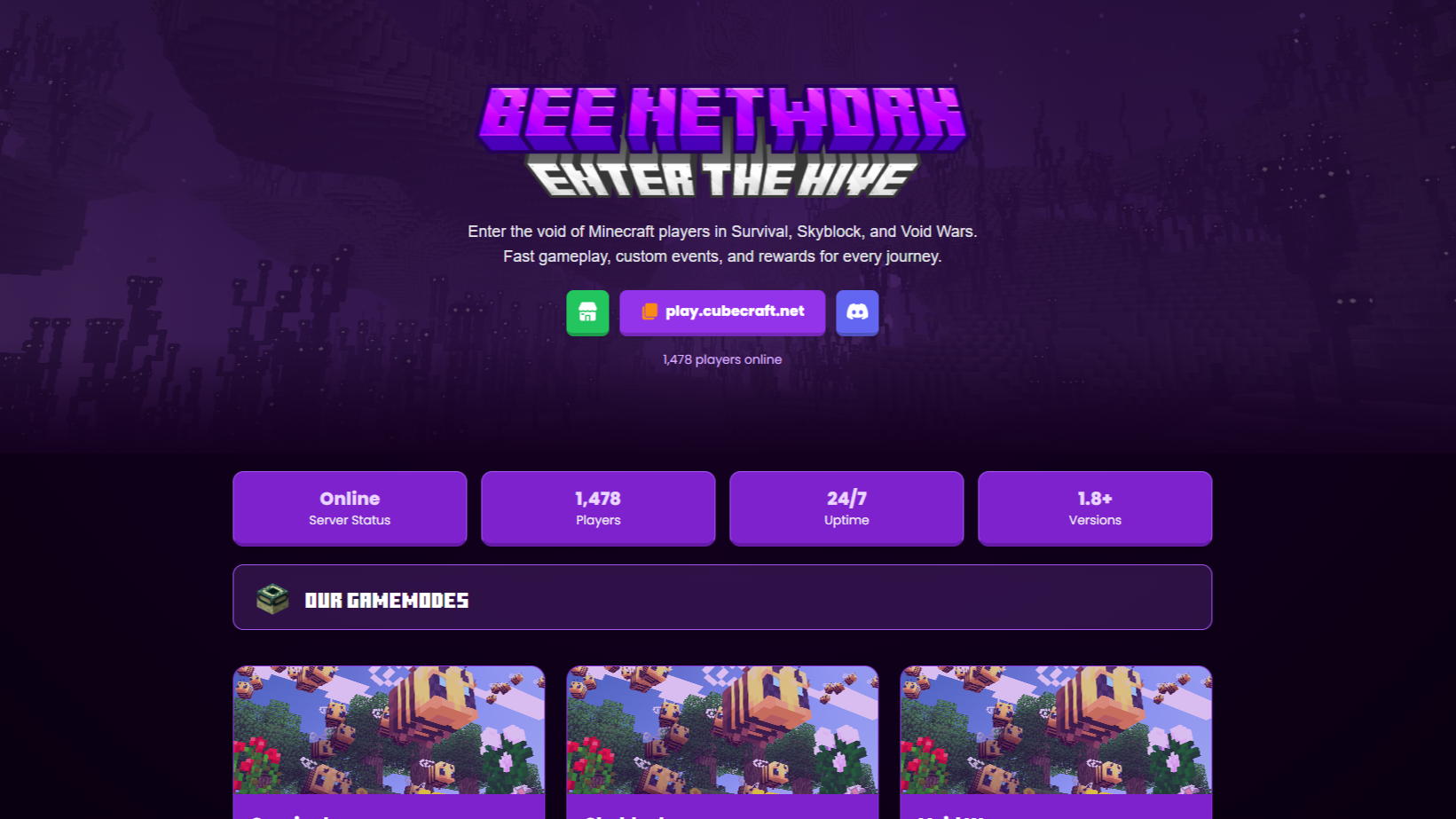Select the 1.8+ Versions stat card
The image size is (1456, 819).
(x=1095, y=508)
